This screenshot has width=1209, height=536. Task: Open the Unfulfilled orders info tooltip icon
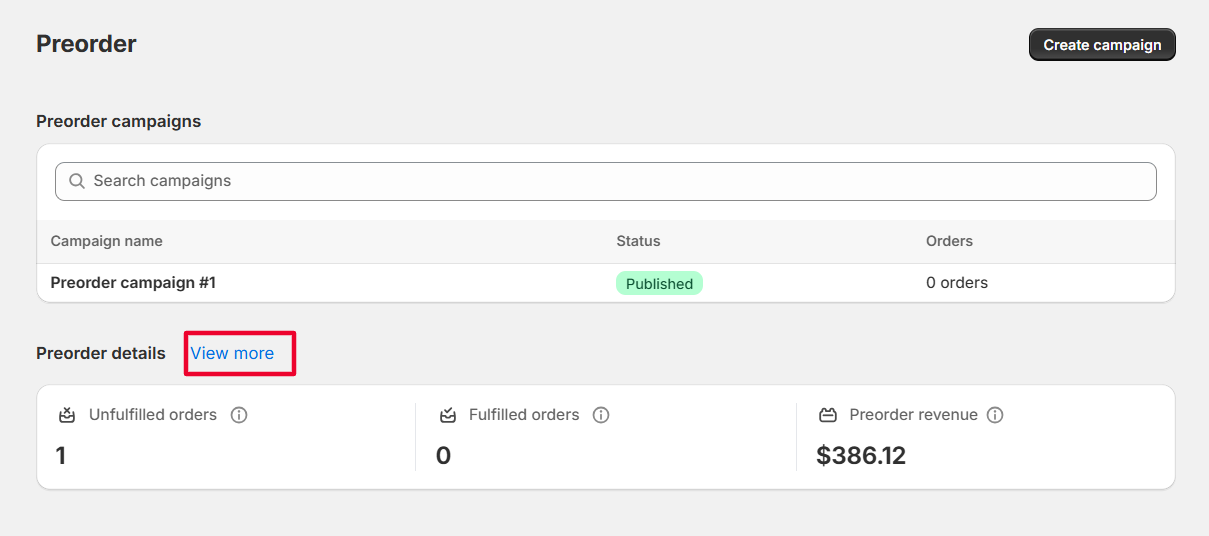239,415
